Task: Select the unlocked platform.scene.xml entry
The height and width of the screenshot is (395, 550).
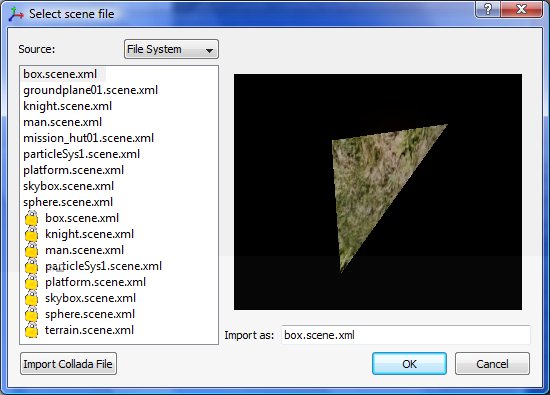Action: (73, 170)
